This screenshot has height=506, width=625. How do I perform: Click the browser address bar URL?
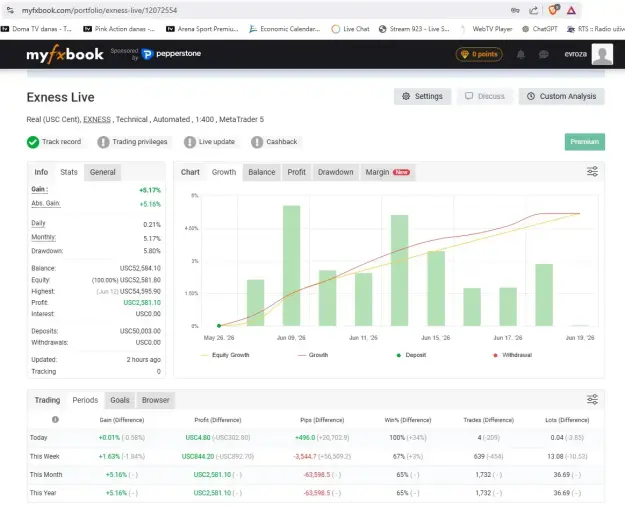tap(99, 10)
